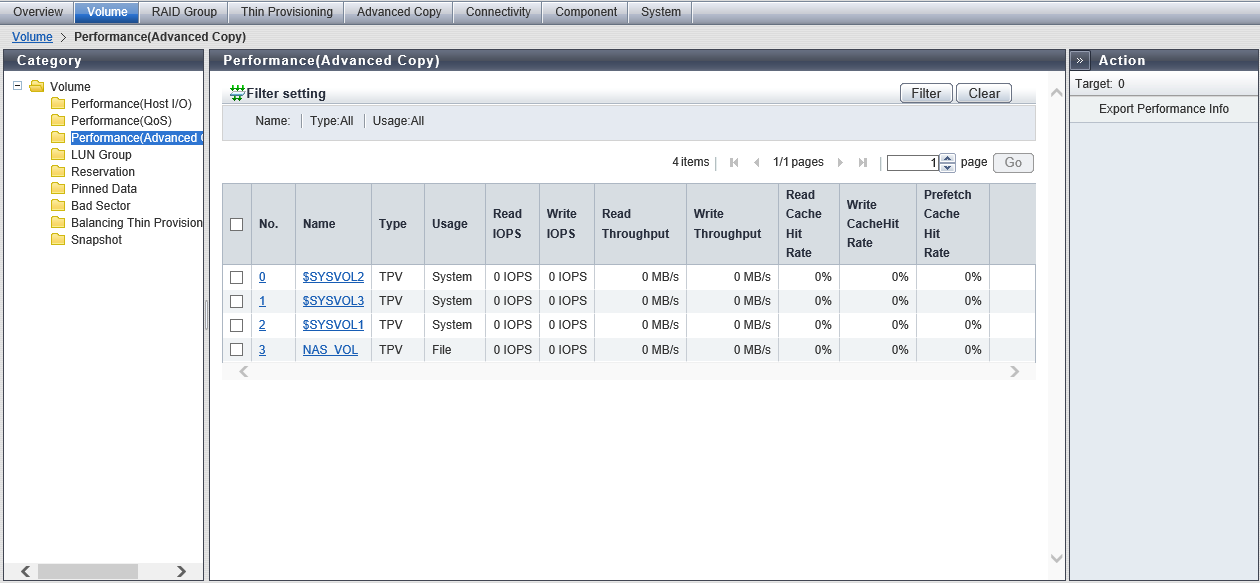1260x583 pixels.
Task: Click the Filter setting icon
Action: pos(237,93)
